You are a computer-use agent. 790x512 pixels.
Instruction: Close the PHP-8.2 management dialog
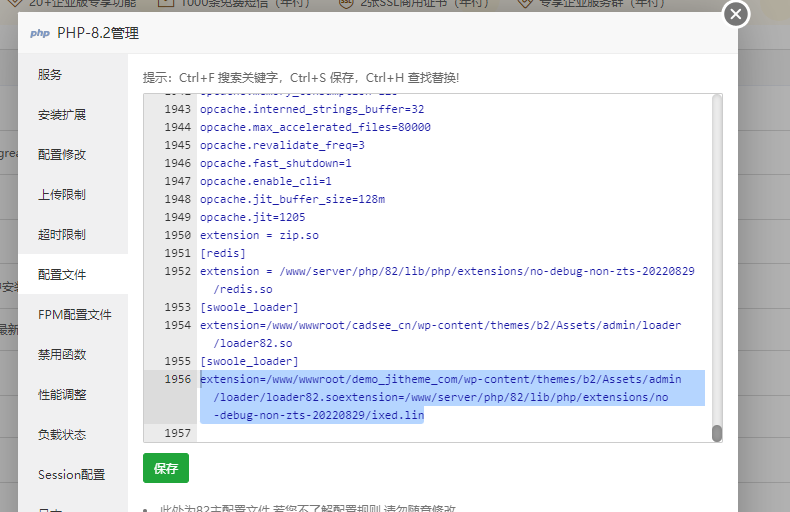736,14
